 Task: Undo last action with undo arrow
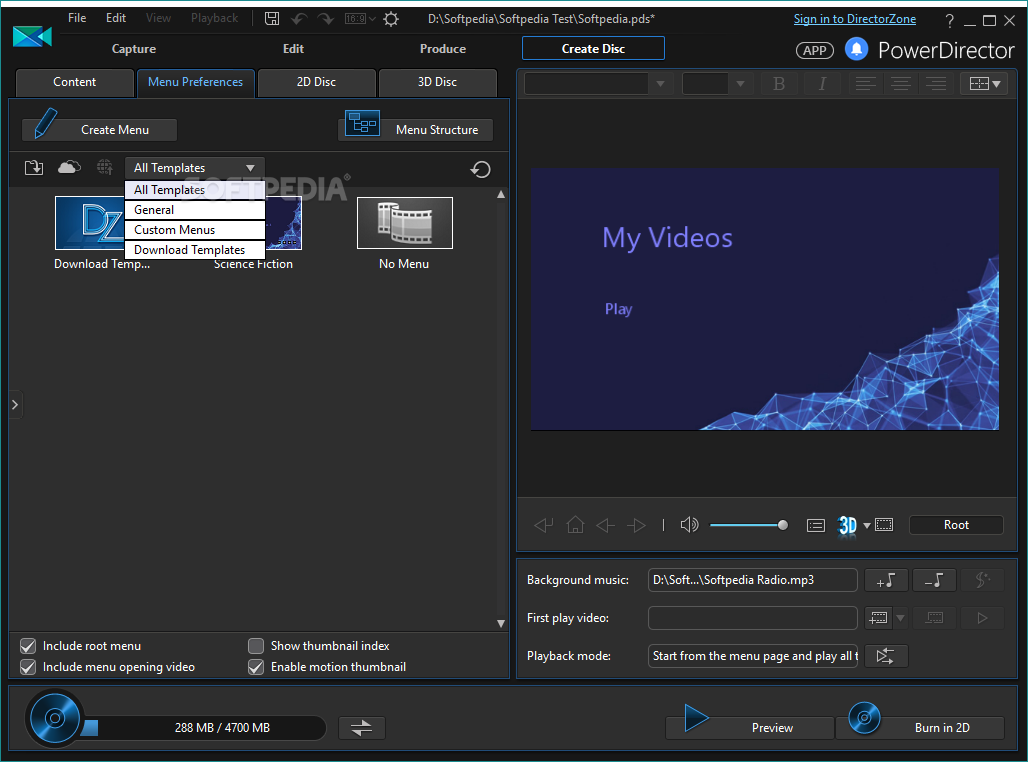coord(299,18)
